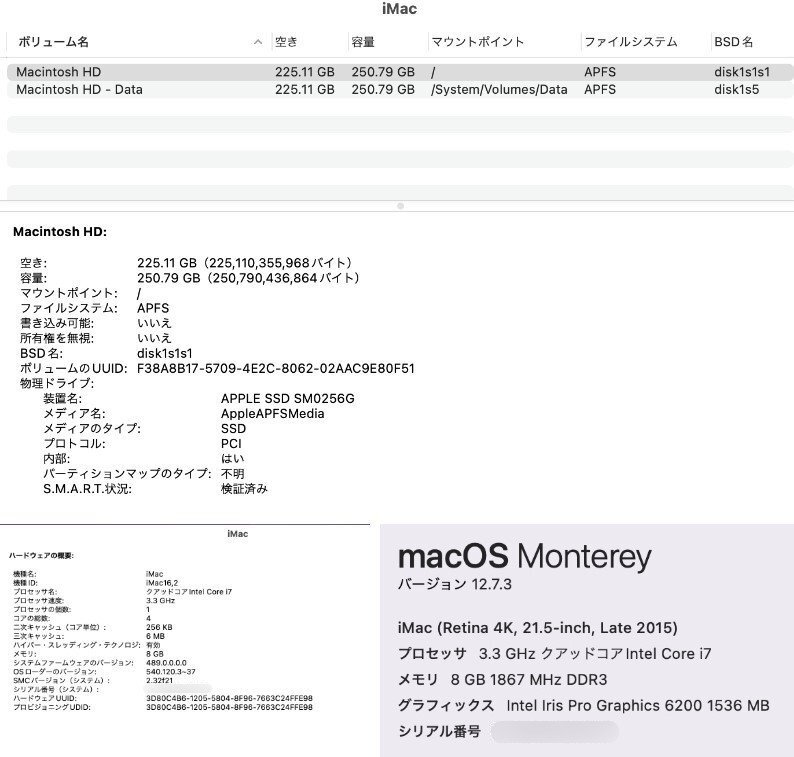Click the disk1s5 BSD name cell
Screen dimensions: 794x757
click(x=736, y=90)
